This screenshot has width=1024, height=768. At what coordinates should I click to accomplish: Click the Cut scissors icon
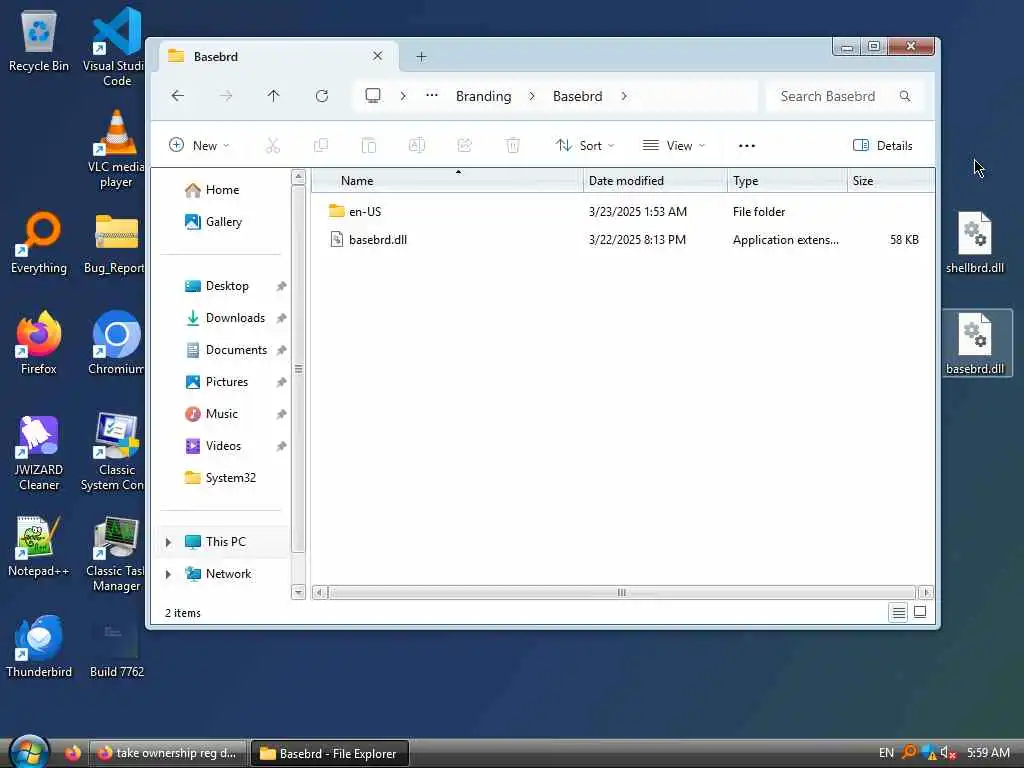point(272,146)
